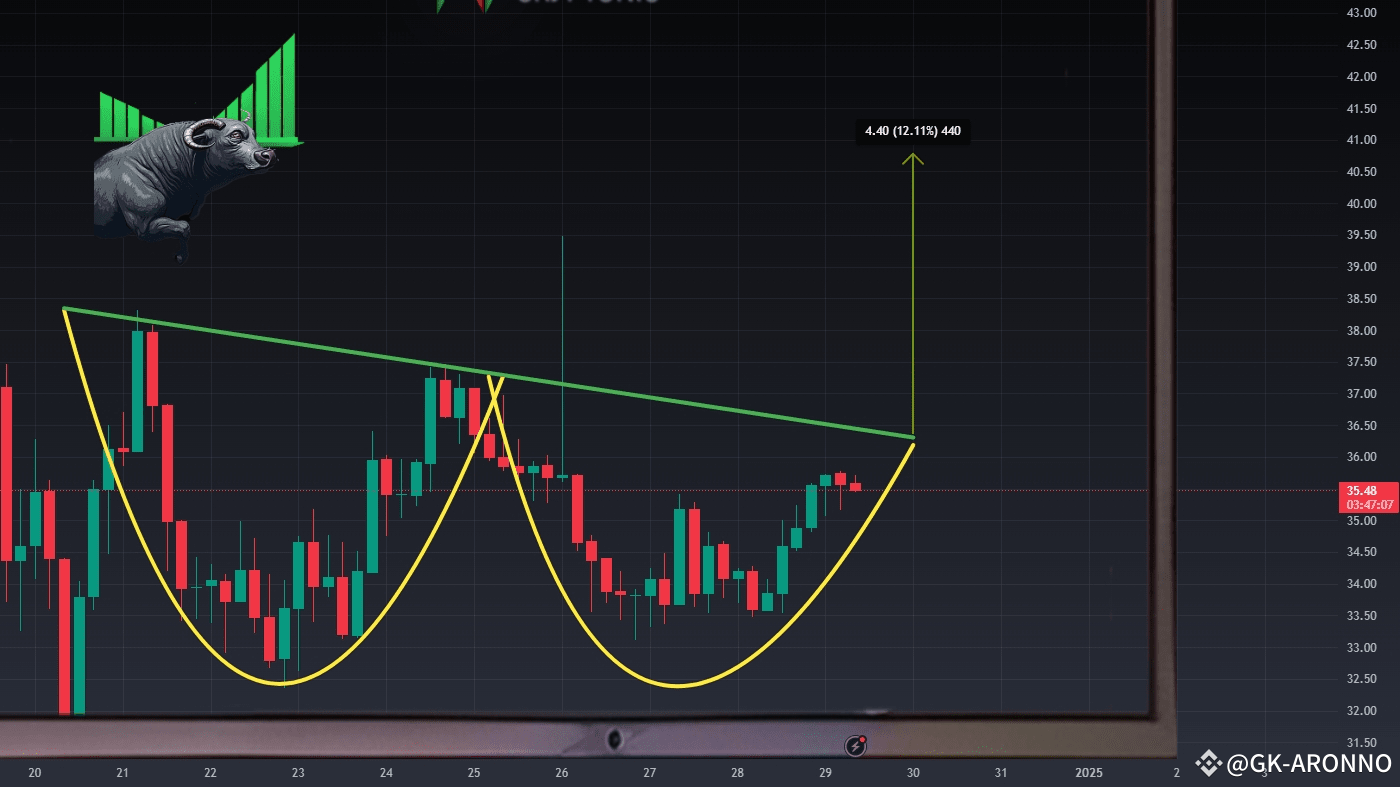This screenshot has width=1400, height=787.
Task: Click date 28 on the time axis
Action: click(737, 772)
